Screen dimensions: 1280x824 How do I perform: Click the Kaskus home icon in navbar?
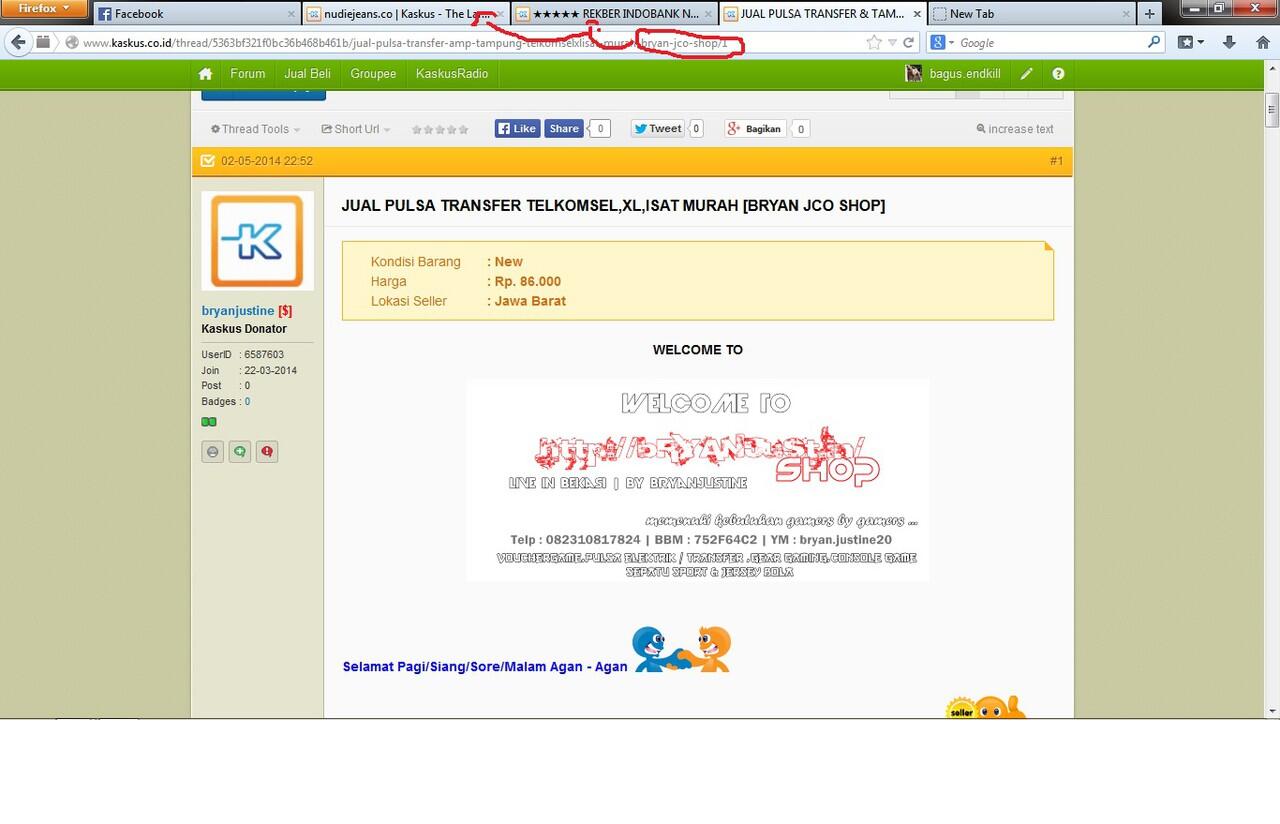[205, 74]
